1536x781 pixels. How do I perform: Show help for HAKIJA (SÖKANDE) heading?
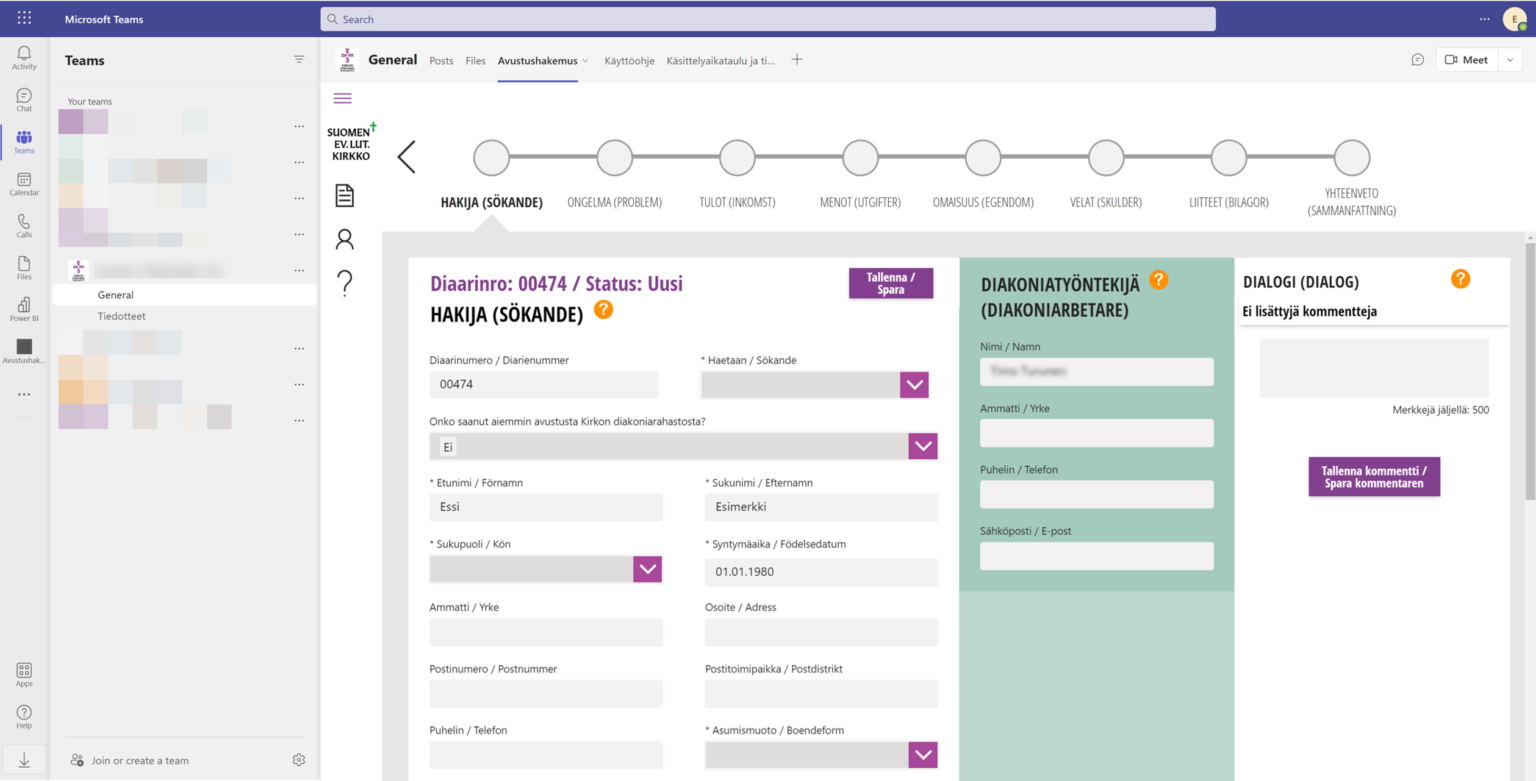[603, 309]
